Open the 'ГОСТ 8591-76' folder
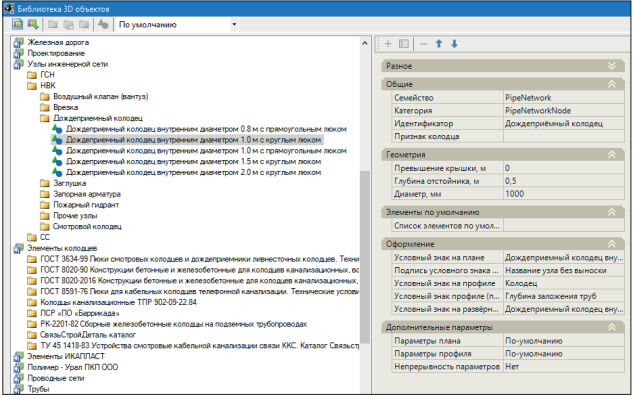The height and width of the screenshot is (399, 635). point(199,292)
